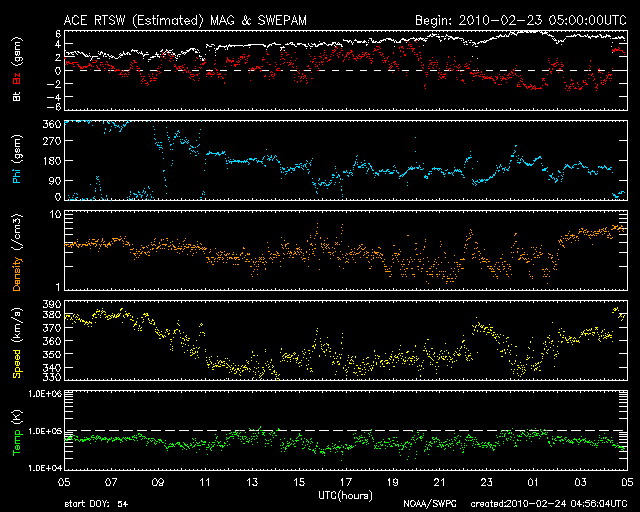Click the 'Density (/cm3)' axis label
The height and width of the screenshot is (512, 640).
point(17,252)
